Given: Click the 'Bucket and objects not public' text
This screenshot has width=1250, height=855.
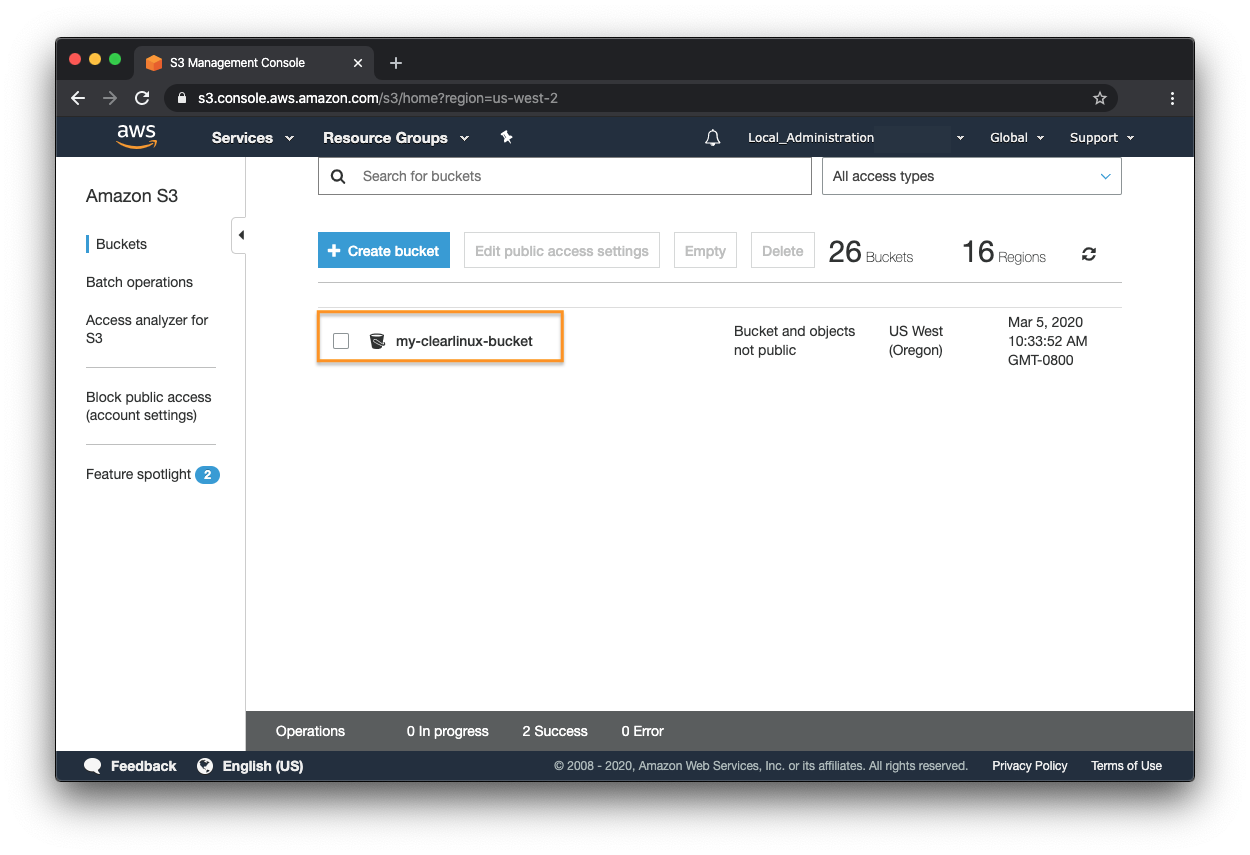Looking at the screenshot, I should point(794,341).
